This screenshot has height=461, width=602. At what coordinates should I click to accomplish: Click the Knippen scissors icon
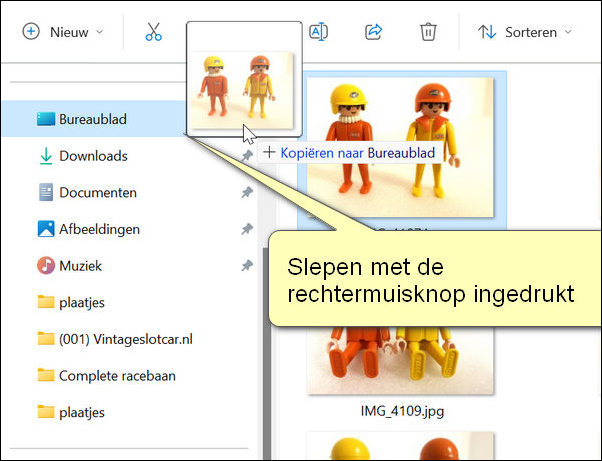[x=153, y=32]
